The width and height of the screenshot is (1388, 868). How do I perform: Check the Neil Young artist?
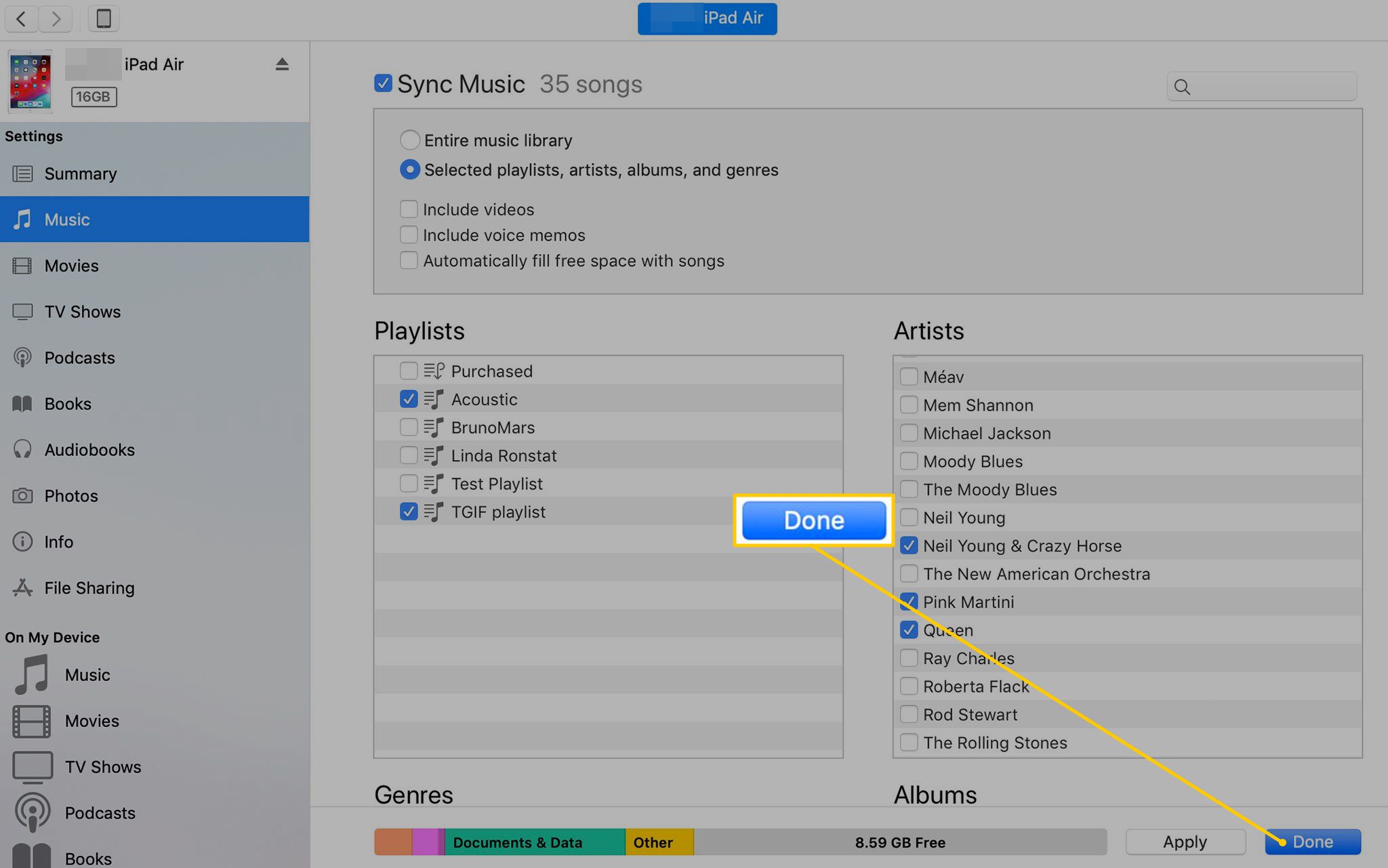909,518
